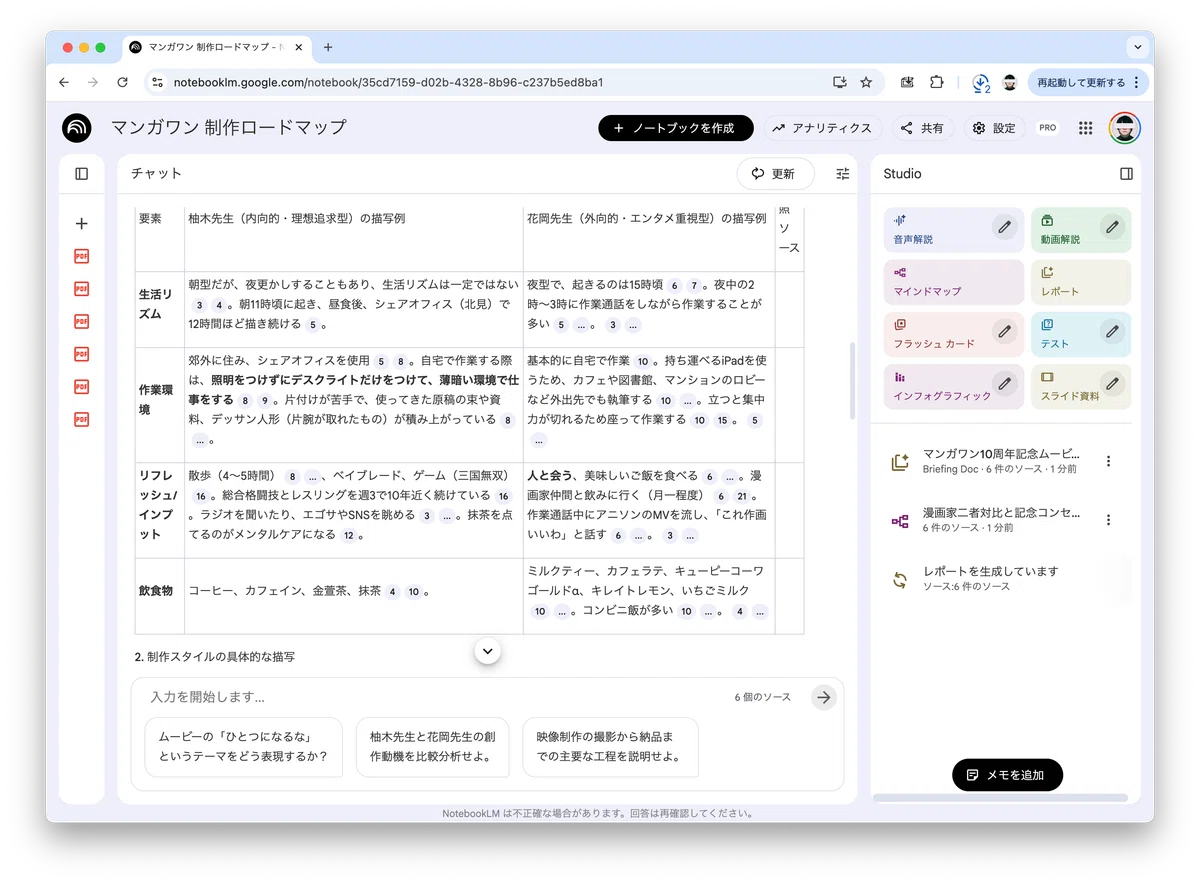Add a new source with plus icon
1200x883 pixels.
[82, 224]
